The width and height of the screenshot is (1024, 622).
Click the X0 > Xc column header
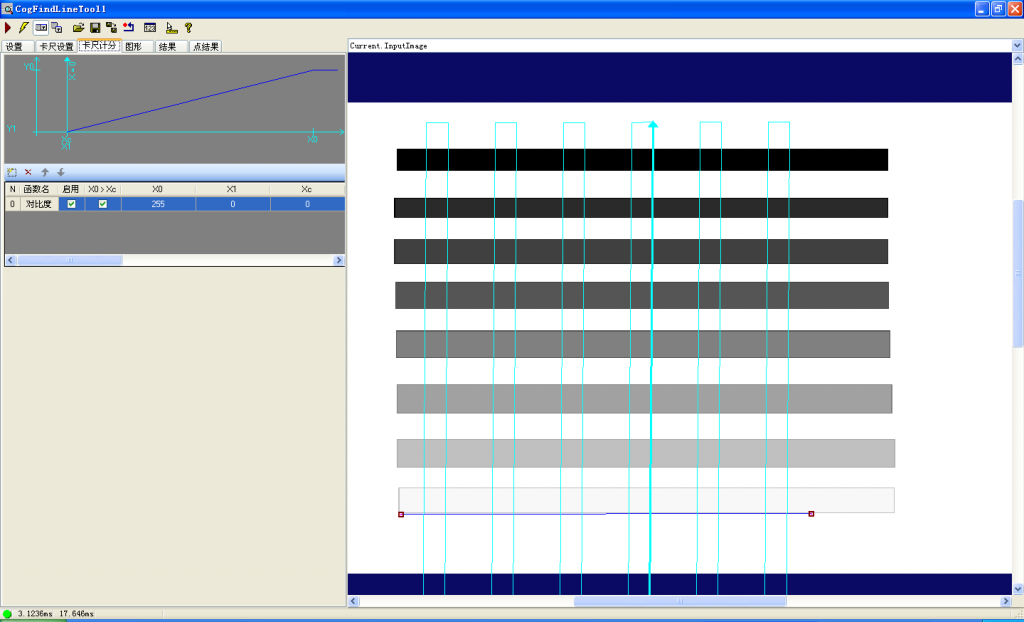[103, 189]
